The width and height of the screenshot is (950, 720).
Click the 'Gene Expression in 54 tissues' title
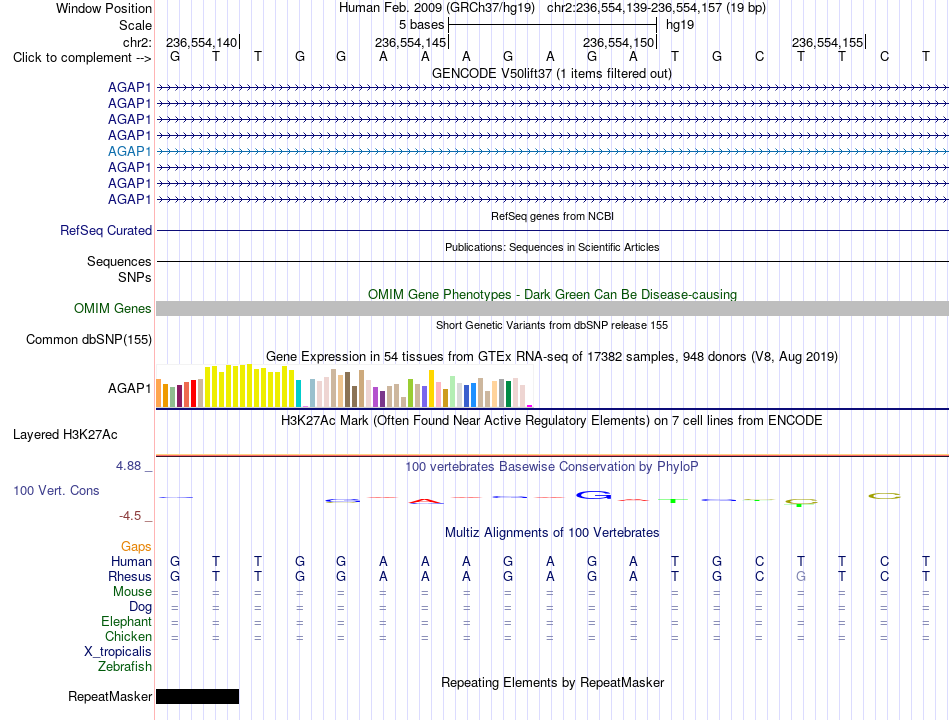tap(552, 356)
